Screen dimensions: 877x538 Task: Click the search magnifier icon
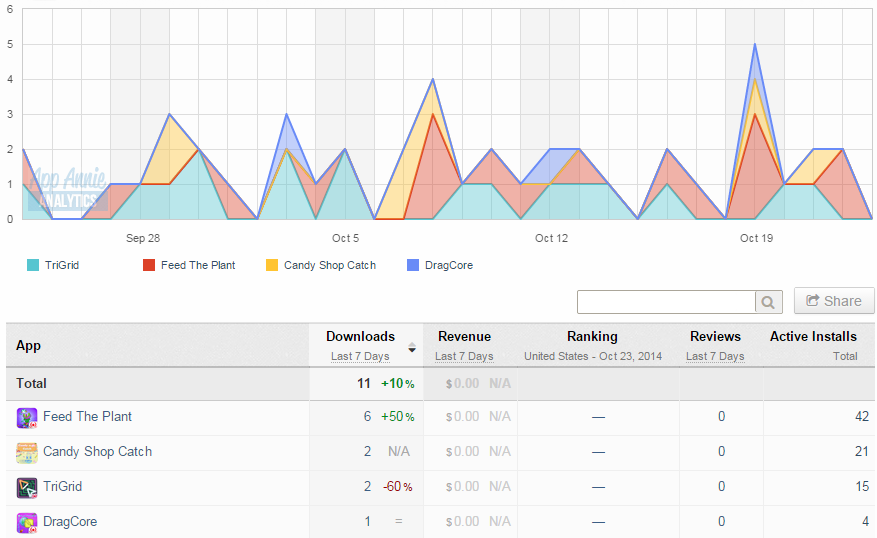click(768, 303)
